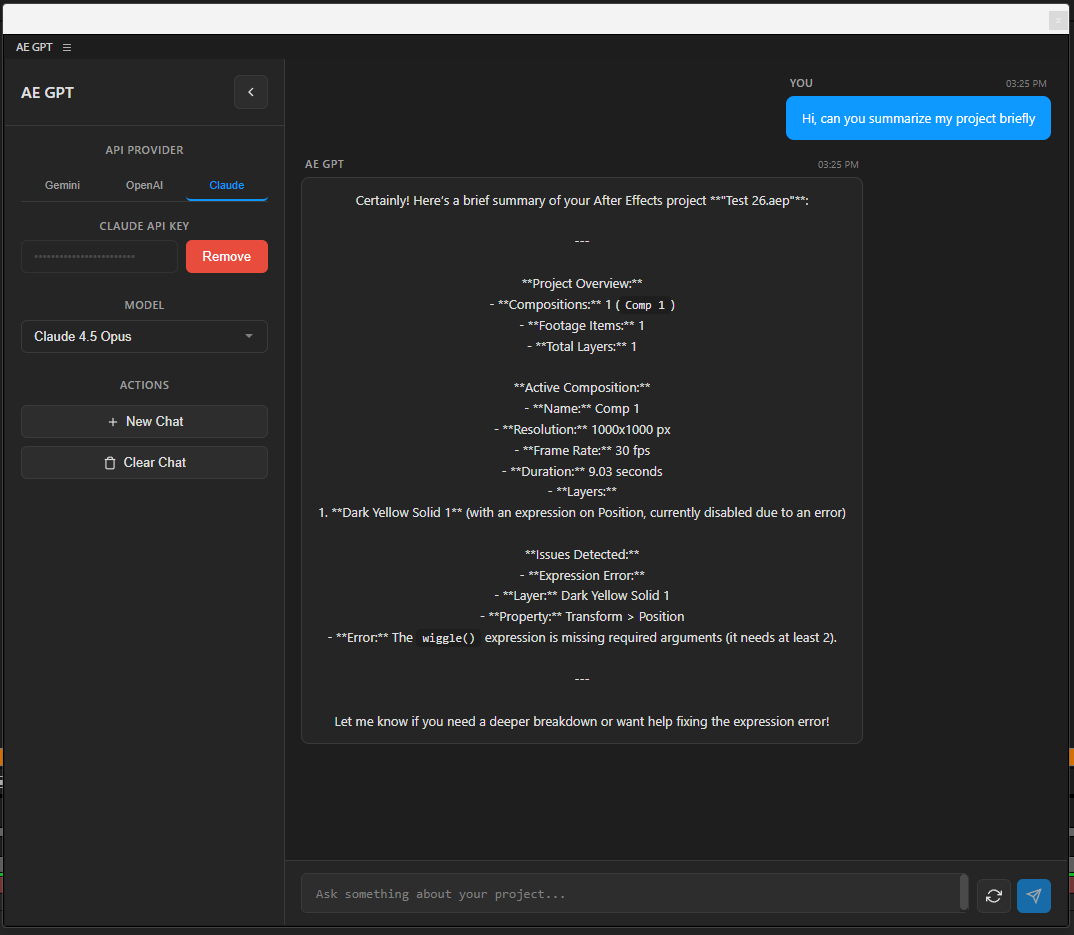Click the model selector chevron arrow
The width and height of the screenshot is (1074, 935).
point(248,336)
